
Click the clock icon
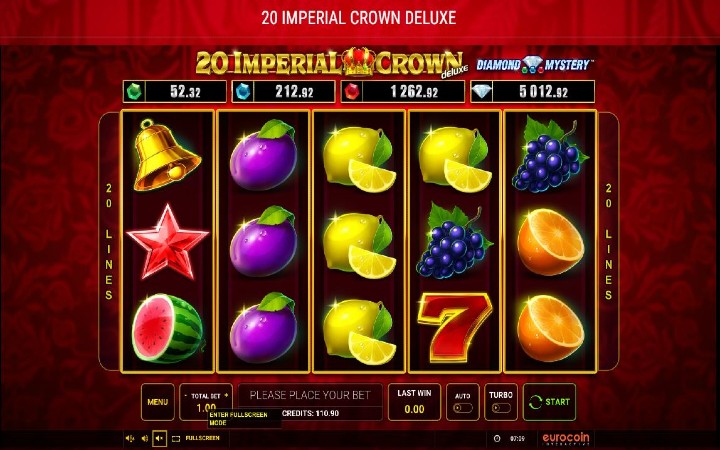pos(497,439)
